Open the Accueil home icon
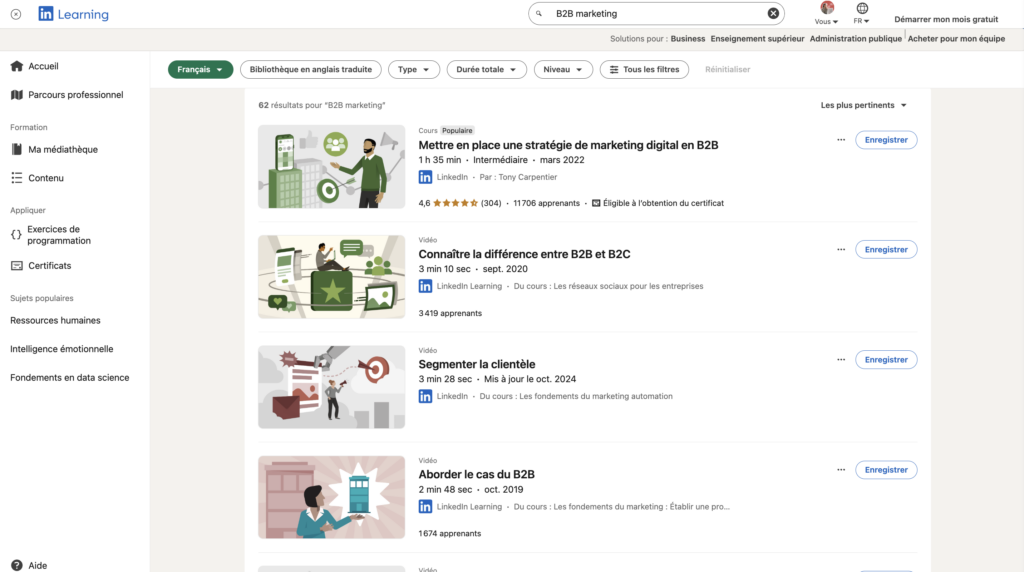 click(x=16, y=66)
